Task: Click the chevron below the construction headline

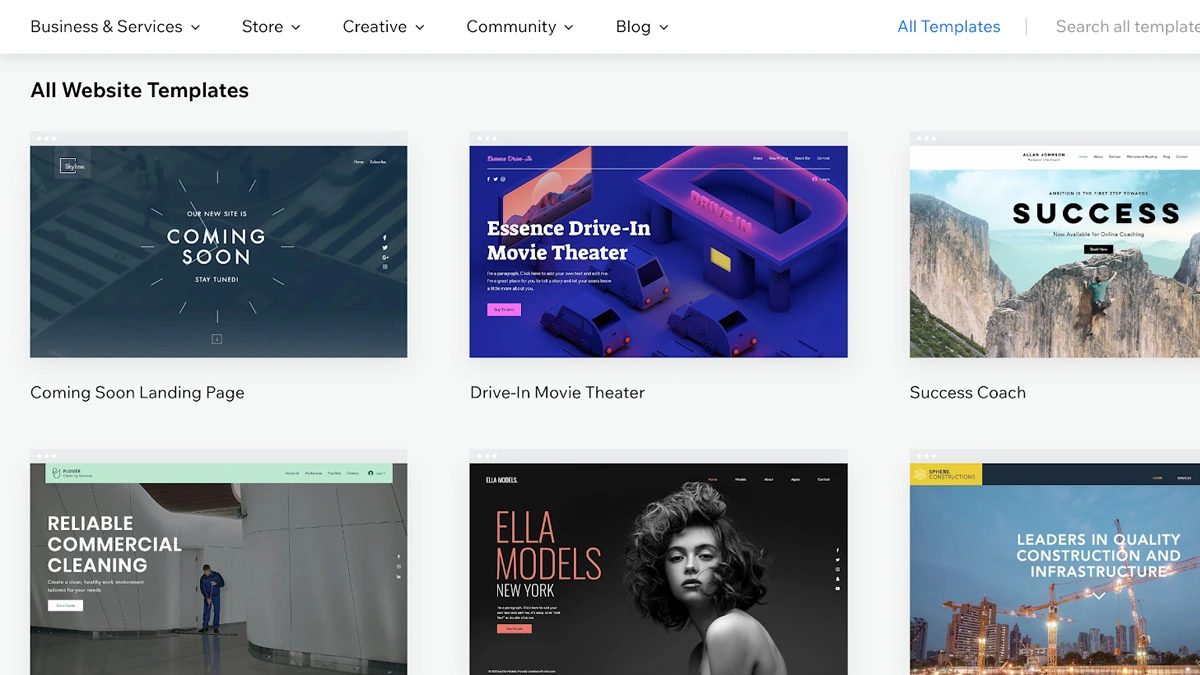Action: [x=1098, y=596]
